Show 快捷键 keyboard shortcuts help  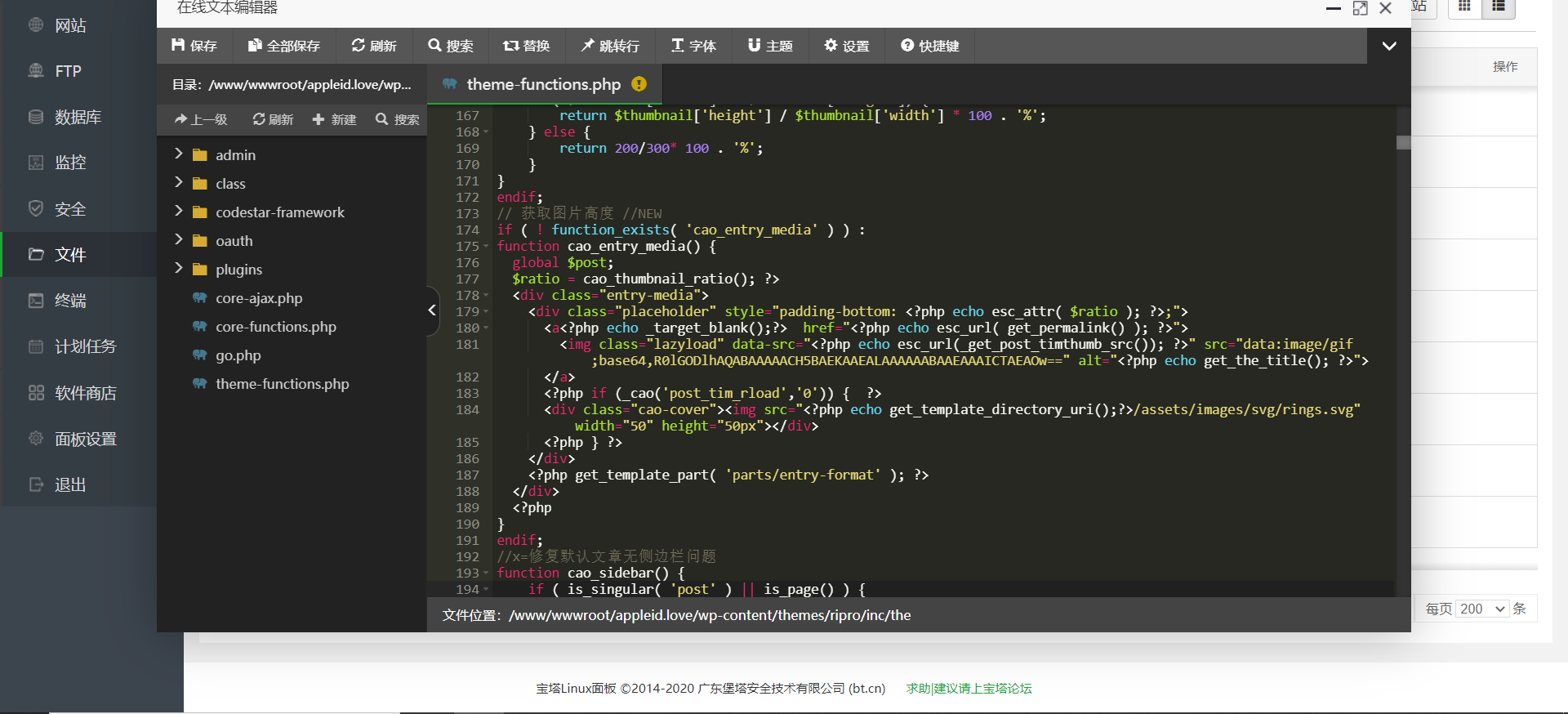click(x=930, y=46)
